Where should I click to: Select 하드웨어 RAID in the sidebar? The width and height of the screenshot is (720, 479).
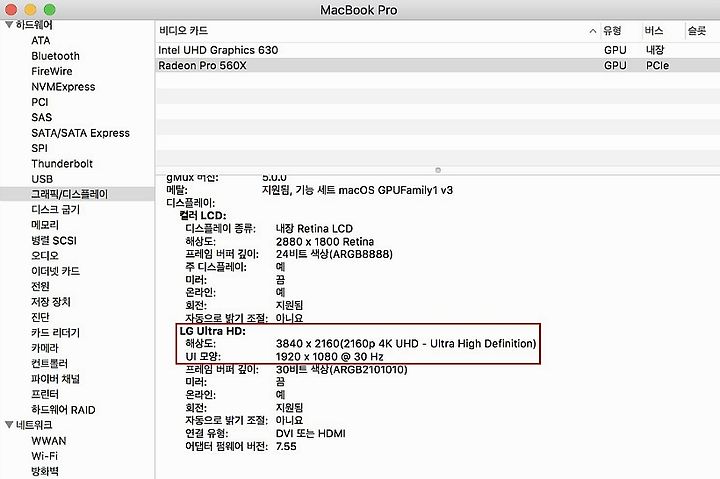[x=63, y=410]
